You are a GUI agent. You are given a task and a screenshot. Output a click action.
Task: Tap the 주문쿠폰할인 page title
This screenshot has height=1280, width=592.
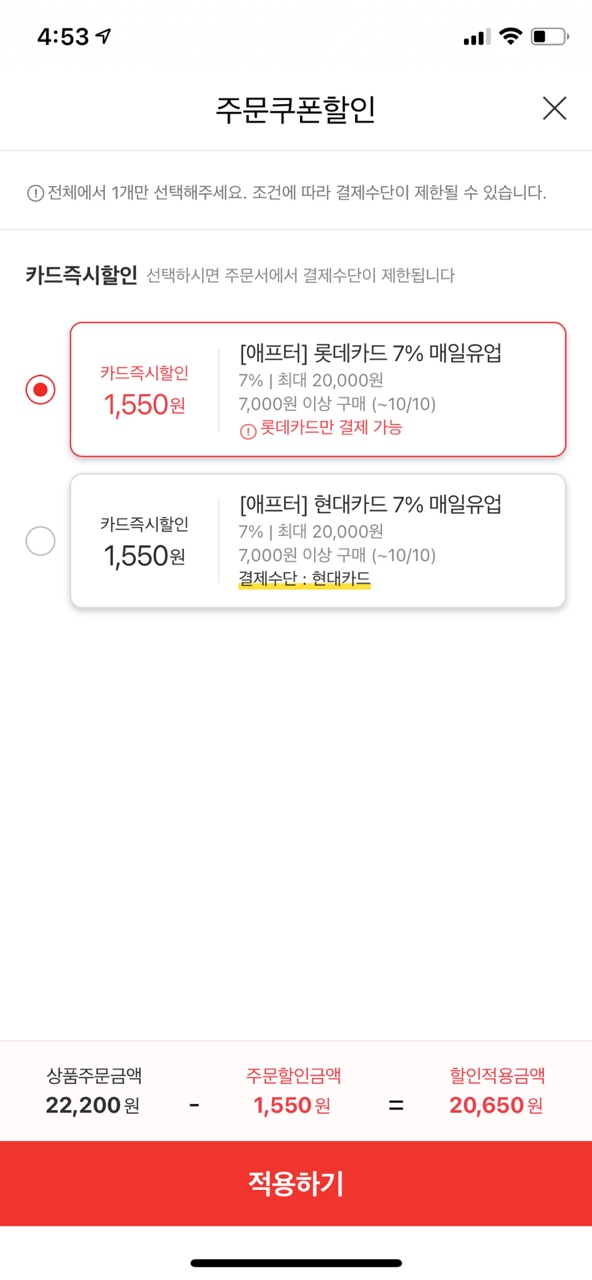[296, 109]
